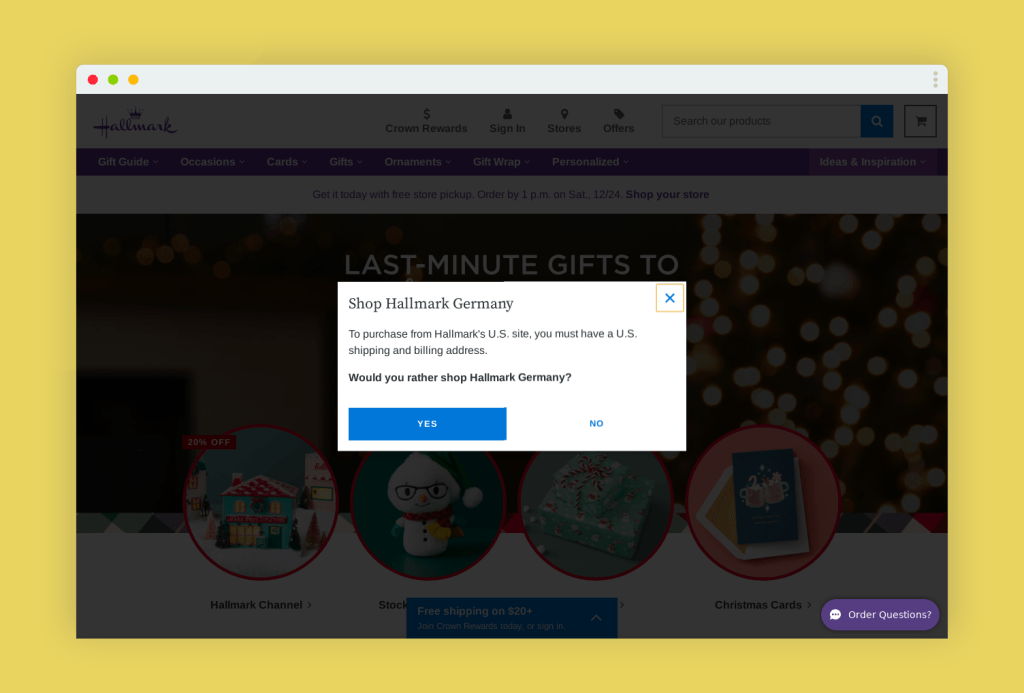Follow the Shop your store link
Screen dimensions: 1024x693
point(667,195)
